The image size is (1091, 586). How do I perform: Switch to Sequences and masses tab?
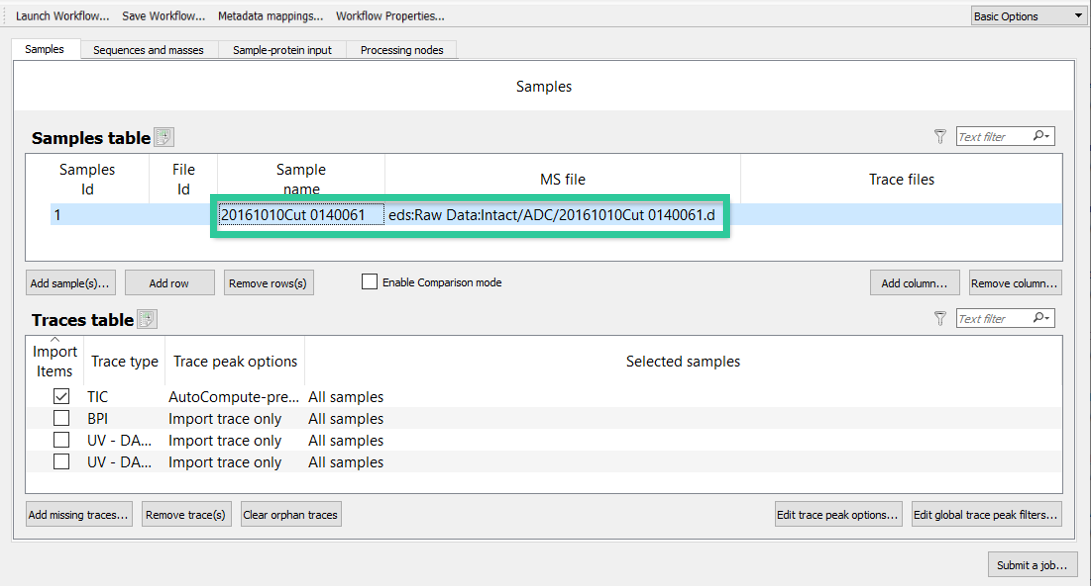148,49
